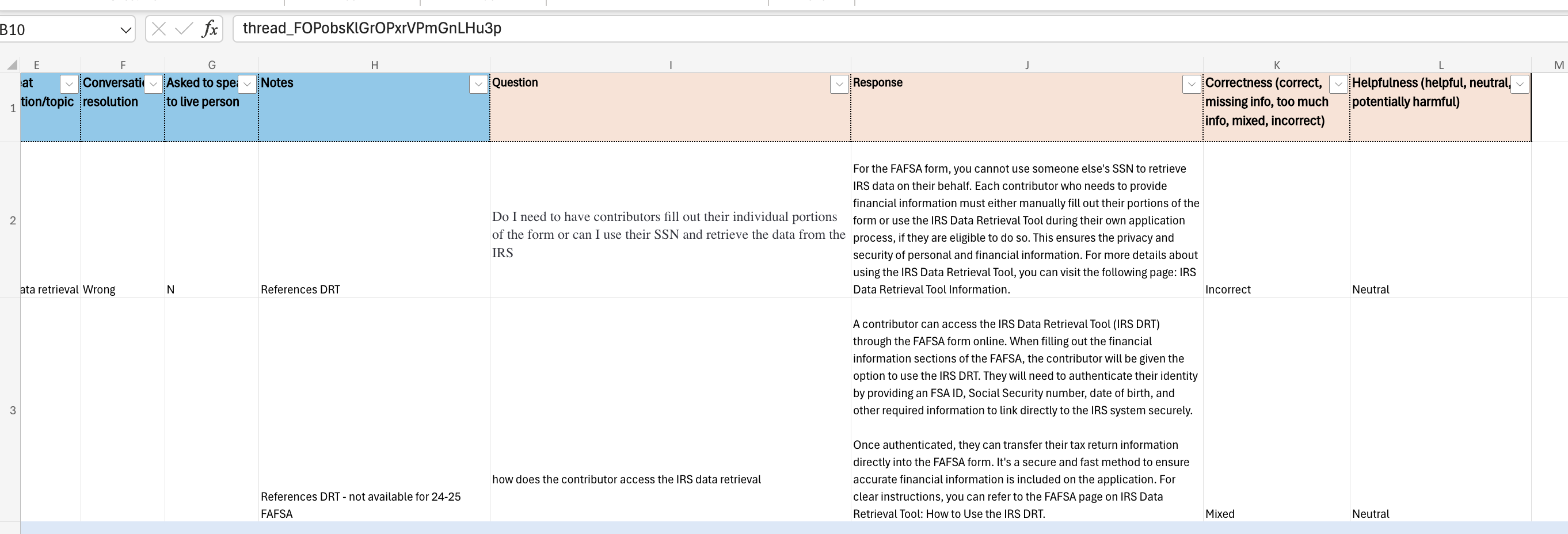Image resolution: width=1568 pixels, height=534 pixels.
Task: Click the Select All corner triangle
Action: (x=12, y=64)
